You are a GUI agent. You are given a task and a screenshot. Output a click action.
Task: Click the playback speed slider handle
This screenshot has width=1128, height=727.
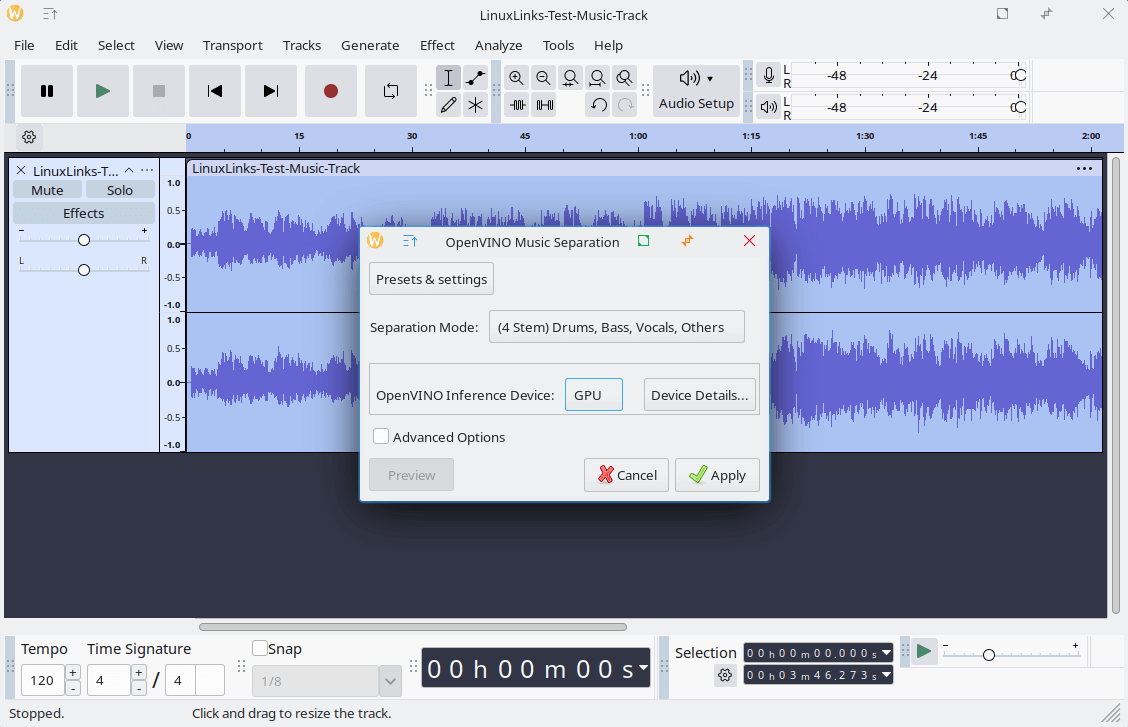989,654
